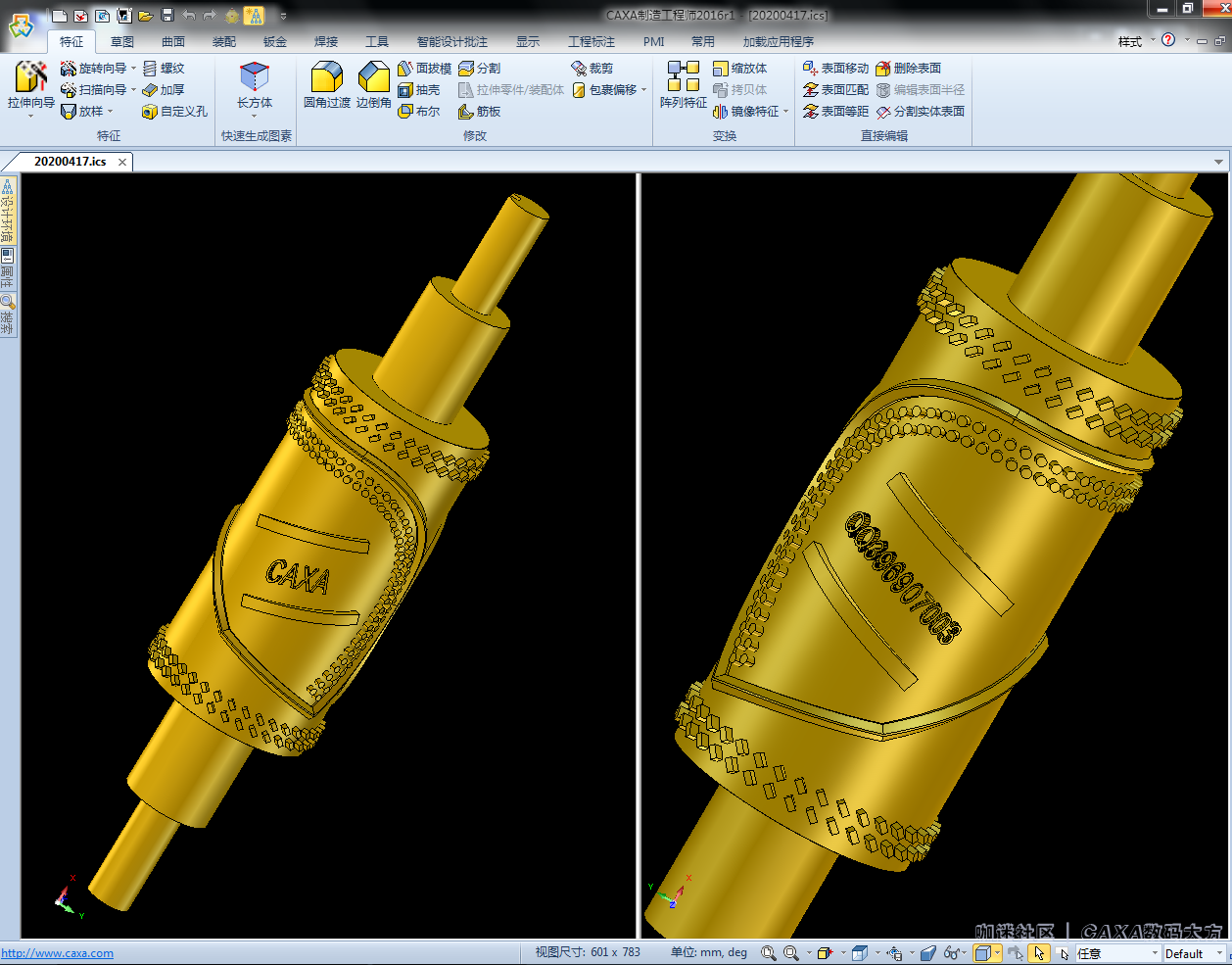
Task: Toggle highlighted selection arrow in status bar
Action: coord(1039,953)
